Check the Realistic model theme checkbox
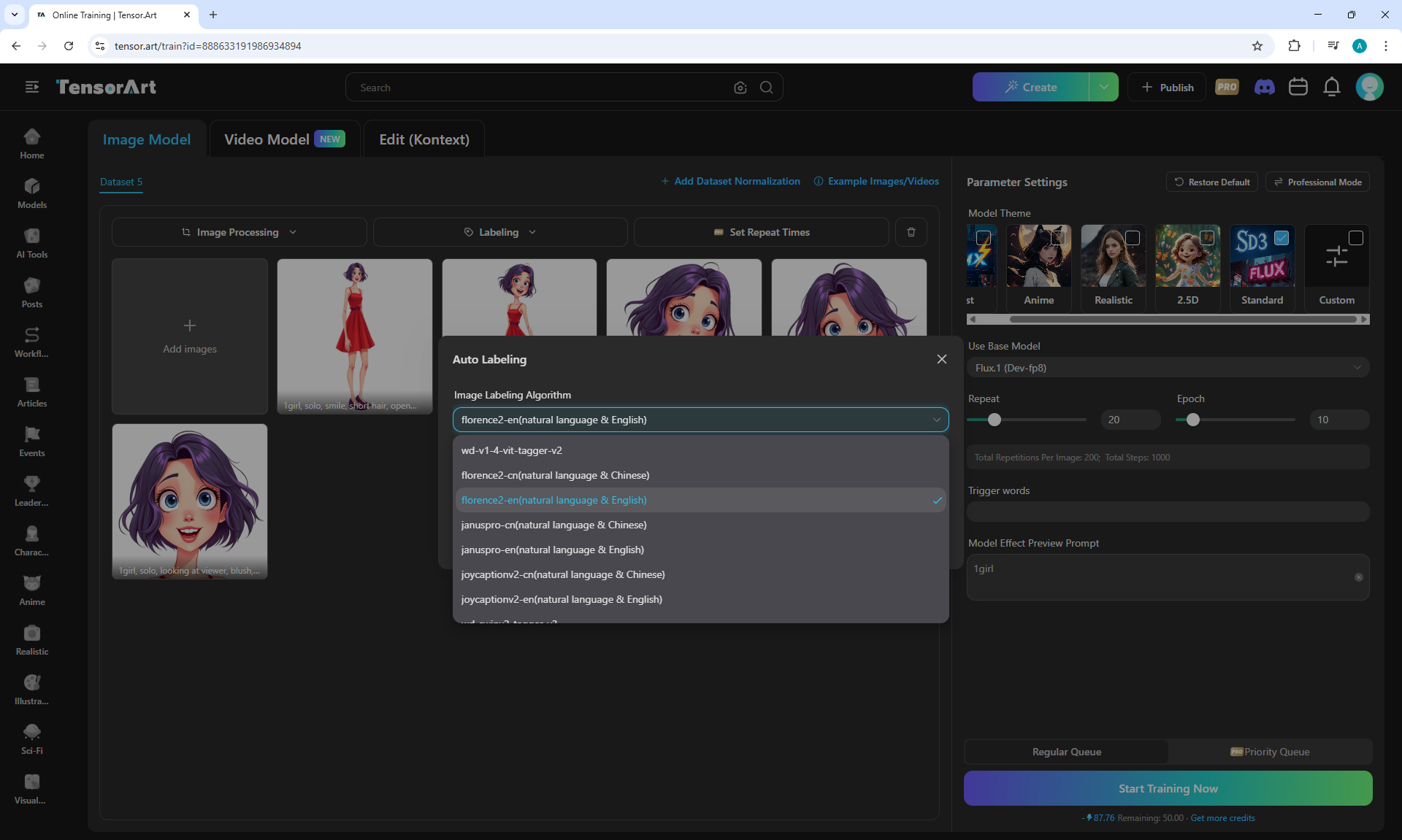This screenshot has height=840, width=1402. (1132, 238)
